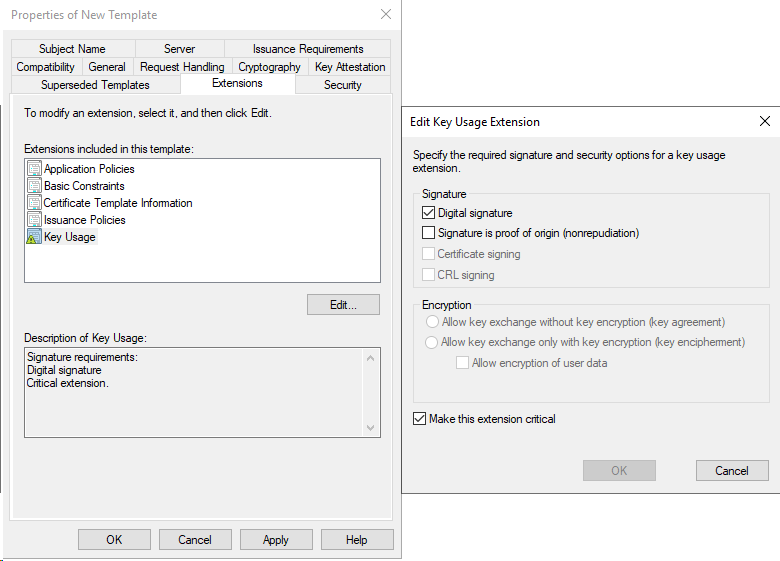Toggle Make this extension critical
Viewport: 780px width, 561px height.
tap(419, 419)
